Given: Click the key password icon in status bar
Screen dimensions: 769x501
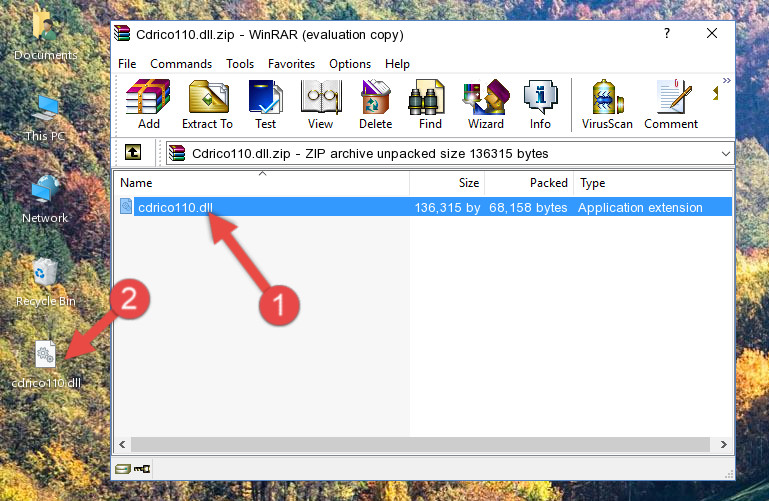Looking at the screenshot, I should pos(142,469).
